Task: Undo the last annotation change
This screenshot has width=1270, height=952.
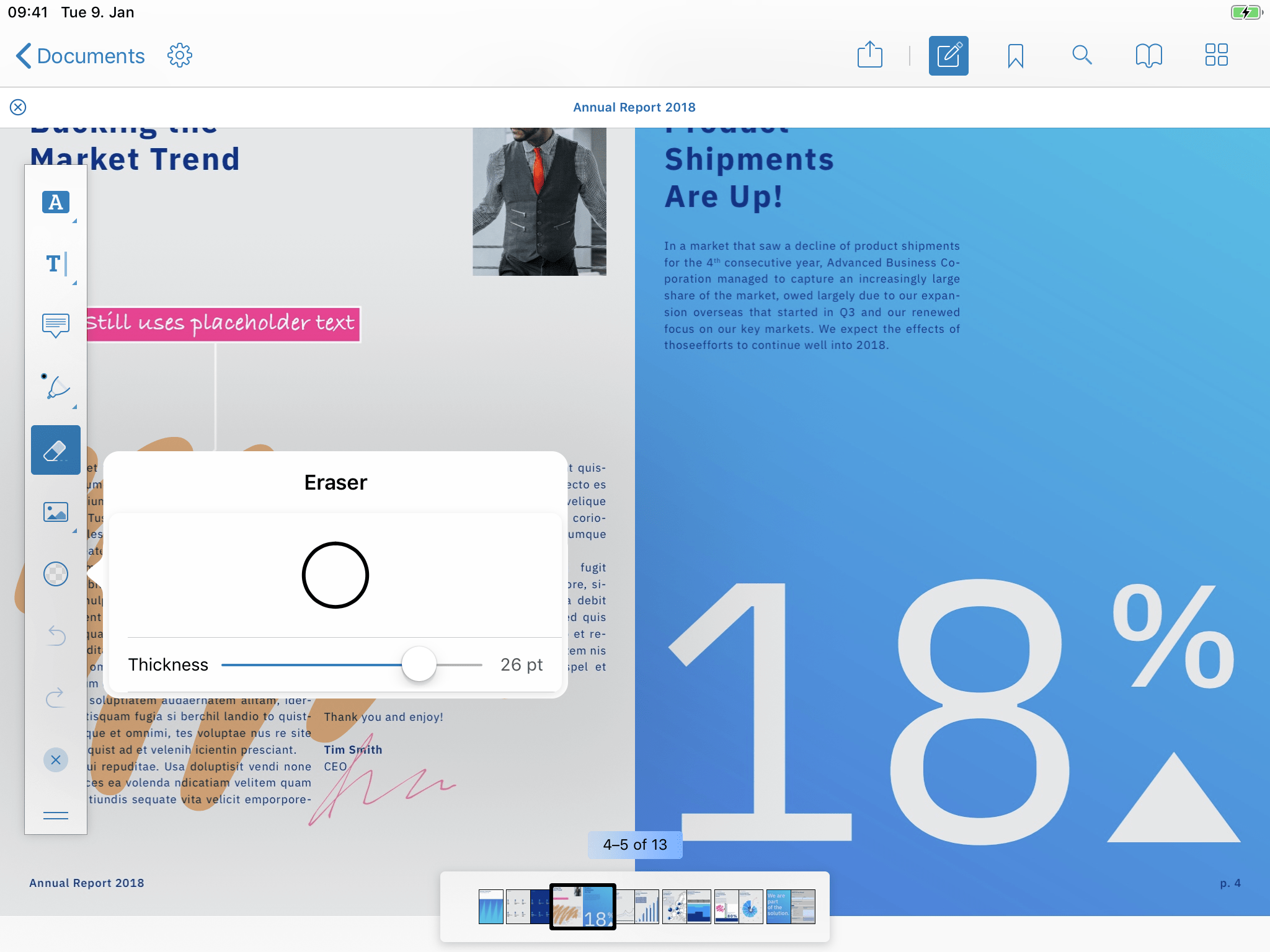Action: [x=55, y=636]
